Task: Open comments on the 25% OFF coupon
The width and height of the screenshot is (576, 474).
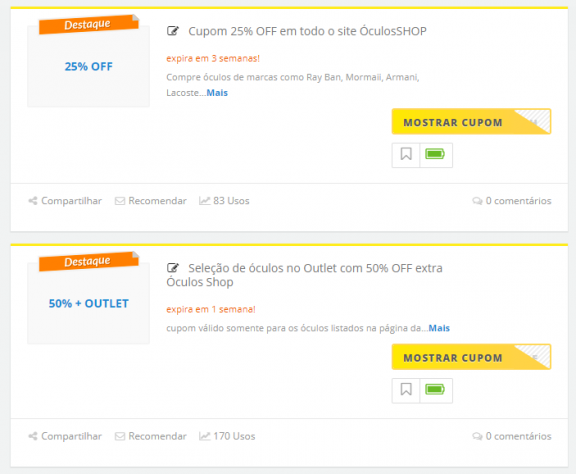Action: 512,201
